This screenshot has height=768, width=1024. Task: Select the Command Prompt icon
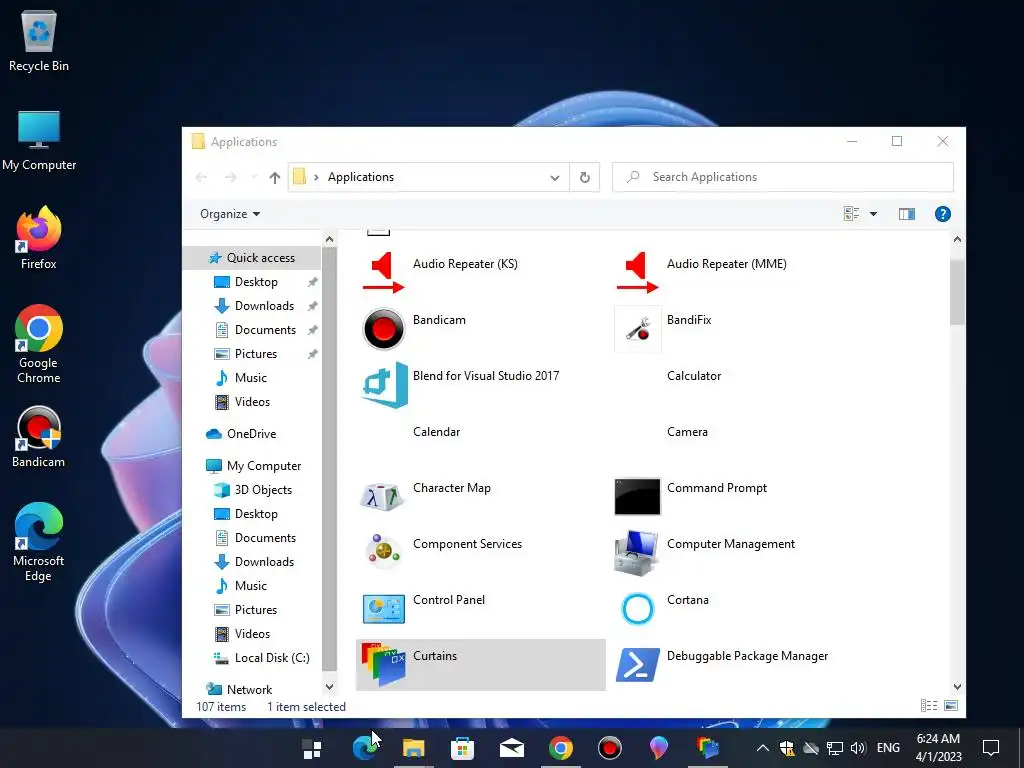(x=637, y=496)
